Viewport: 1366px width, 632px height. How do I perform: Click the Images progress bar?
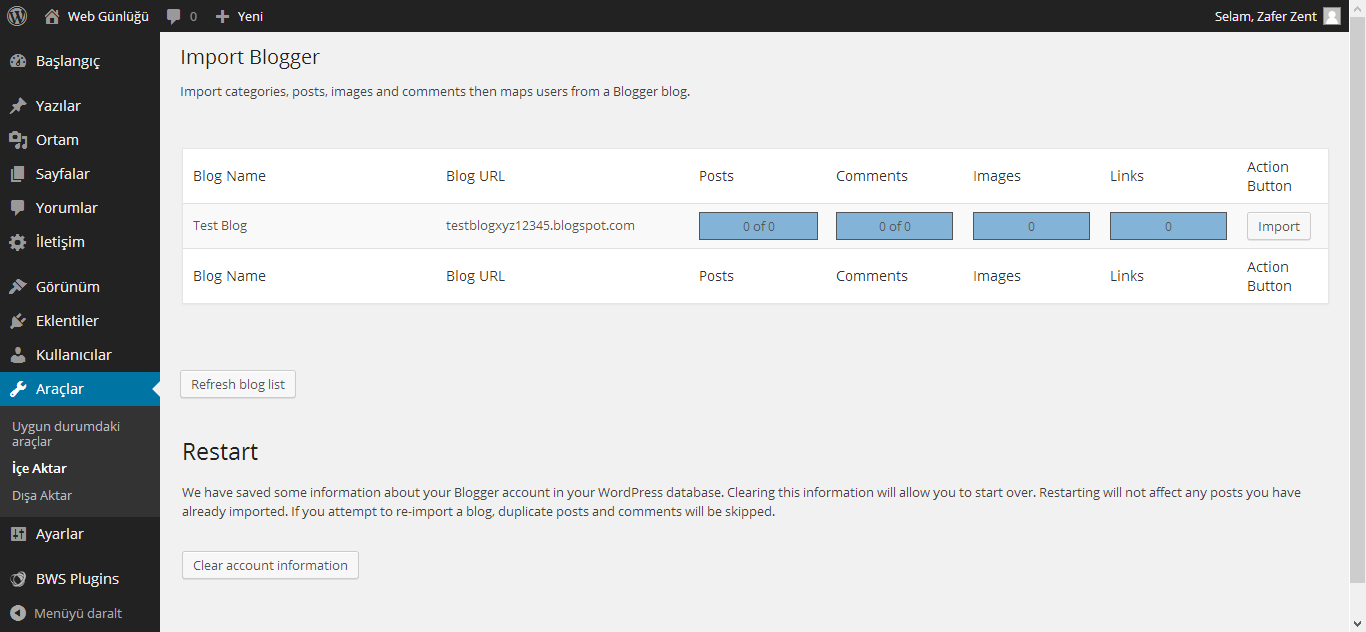[1031, 226]
